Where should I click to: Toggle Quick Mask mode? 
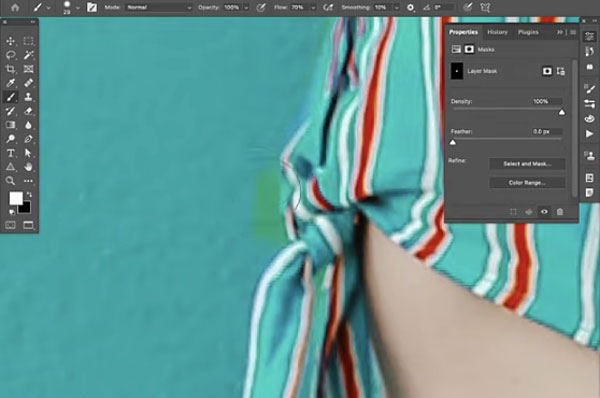tap(10, 225)
